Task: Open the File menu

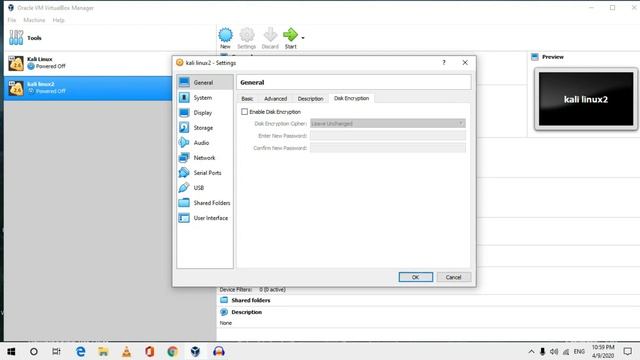Action: click(x=12, y=20)
